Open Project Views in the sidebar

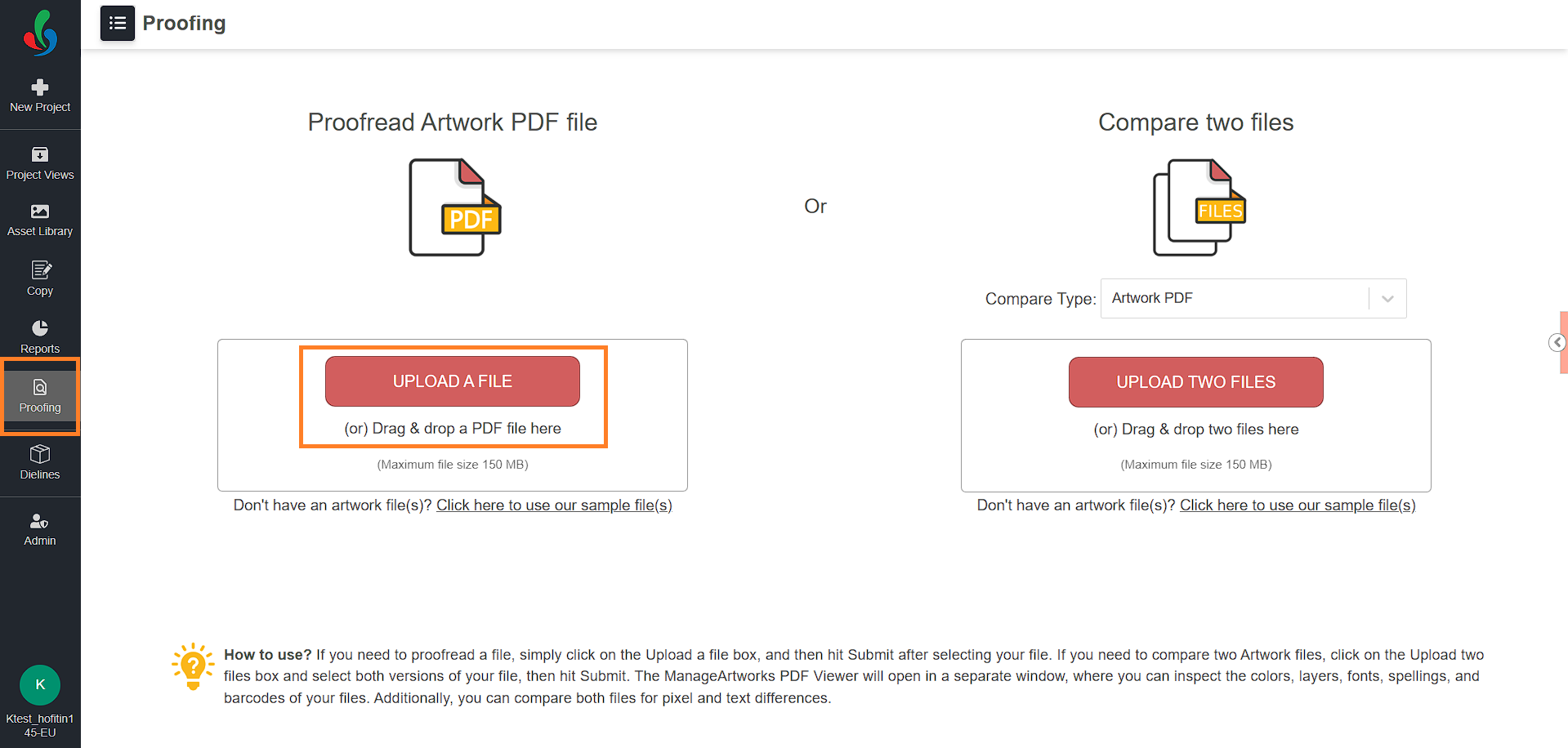point(40,163)
